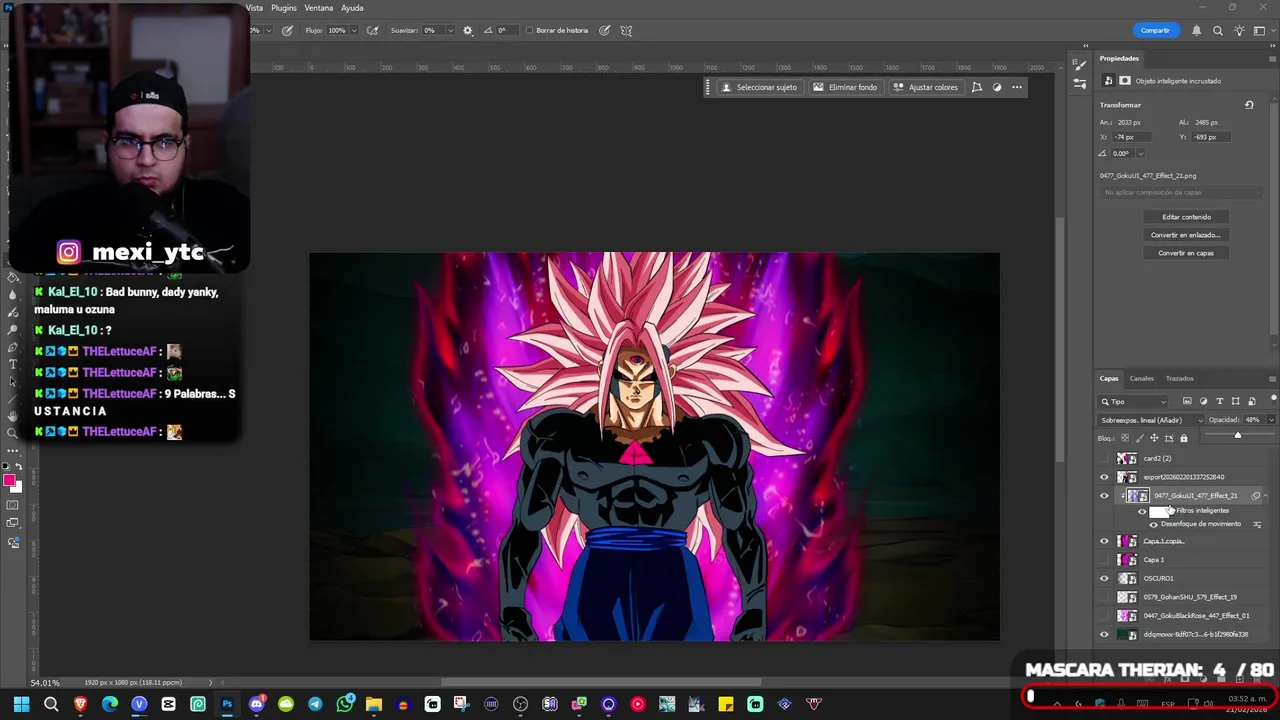Select the Dodge tool
The width and height of the screenshot is (1280, 720).
point(12,329)
